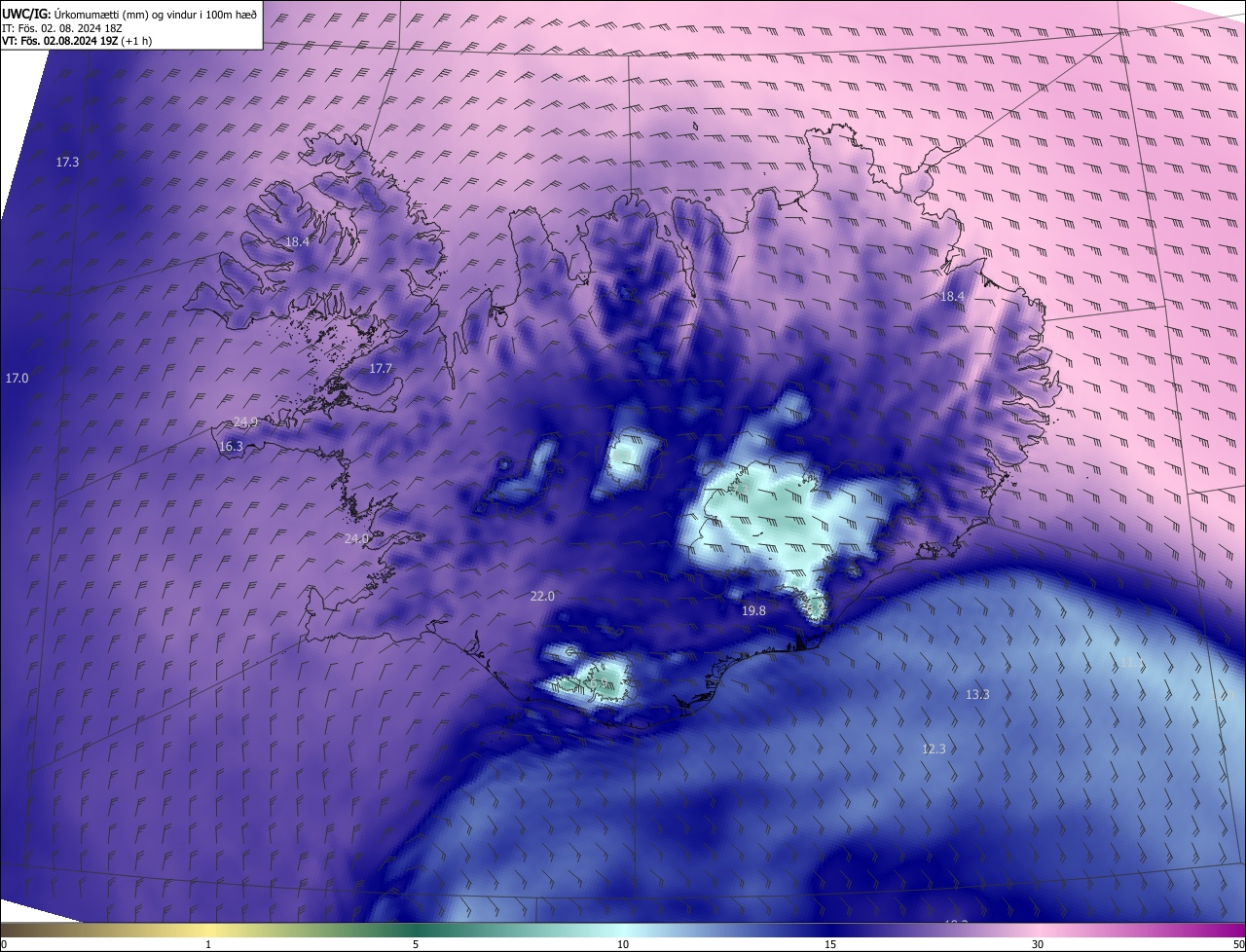Click the color scale tick label '15'
The height and width of the screenshot is (952, 1246).
[830, 944]
